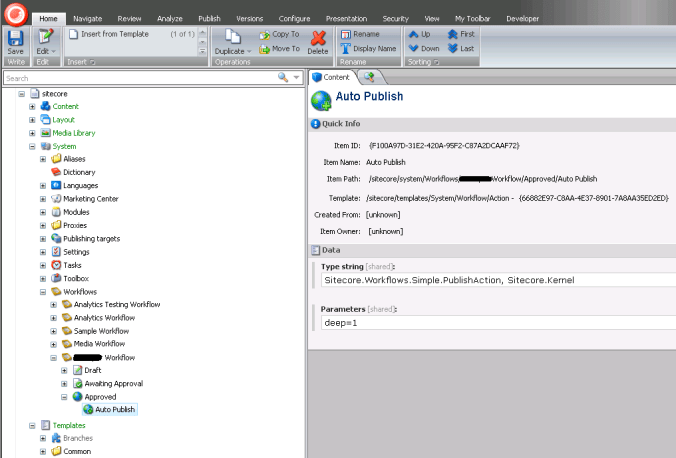Screen dimensions: 676x458
Task: Click the Parameters field with deep=1
Action: 498,323
